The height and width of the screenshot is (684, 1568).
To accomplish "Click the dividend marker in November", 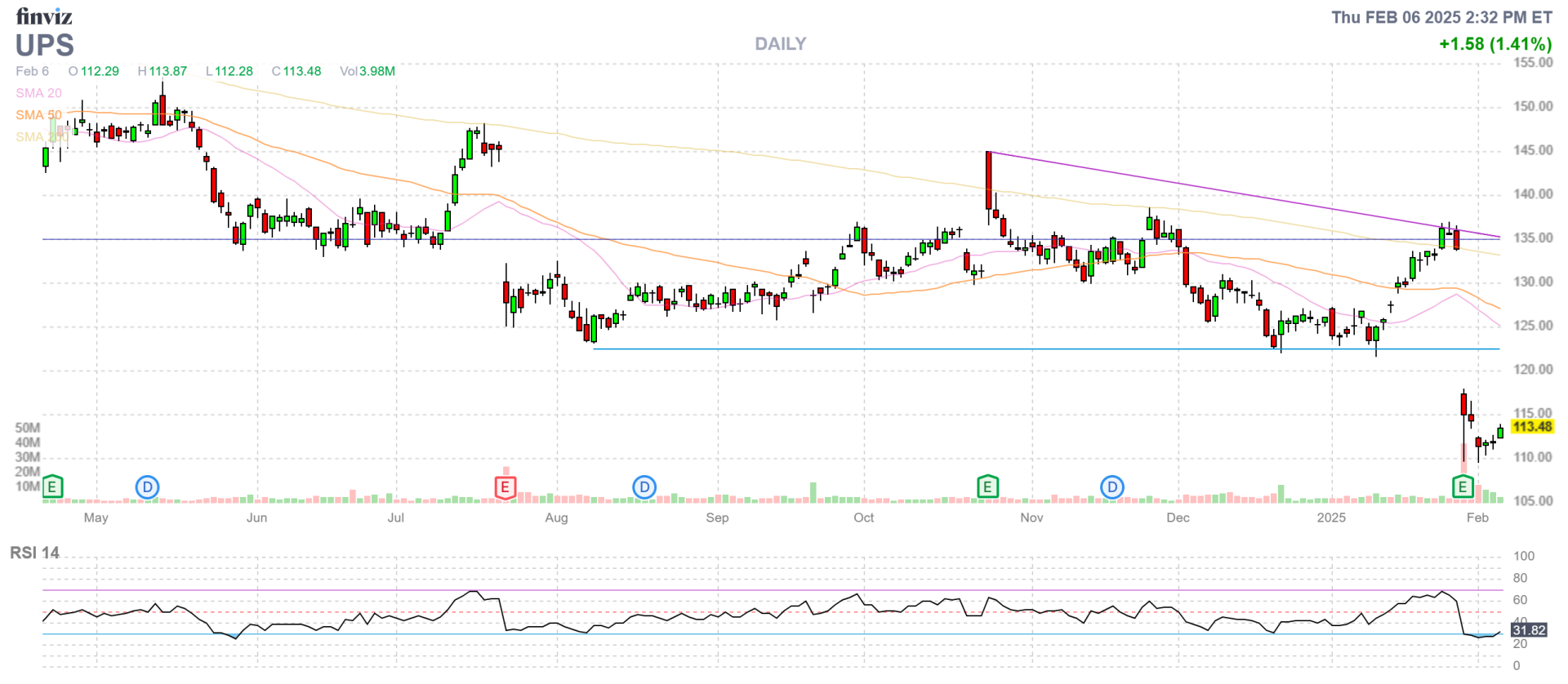I will click(x=1111, y=487).
